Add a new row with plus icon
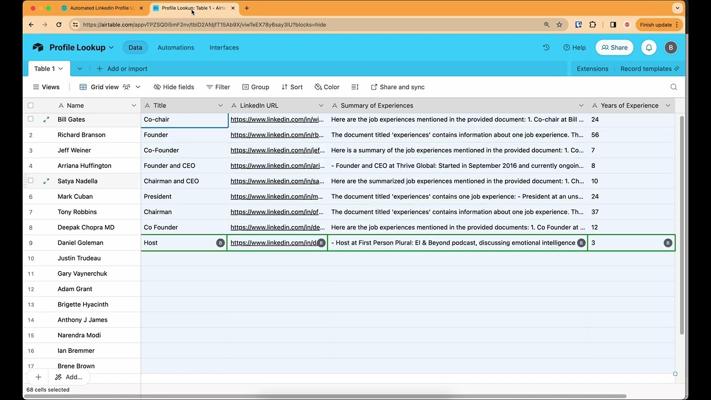Image resolution: width=711 pixels, height=400 pixels. click(x=38, y=377)
